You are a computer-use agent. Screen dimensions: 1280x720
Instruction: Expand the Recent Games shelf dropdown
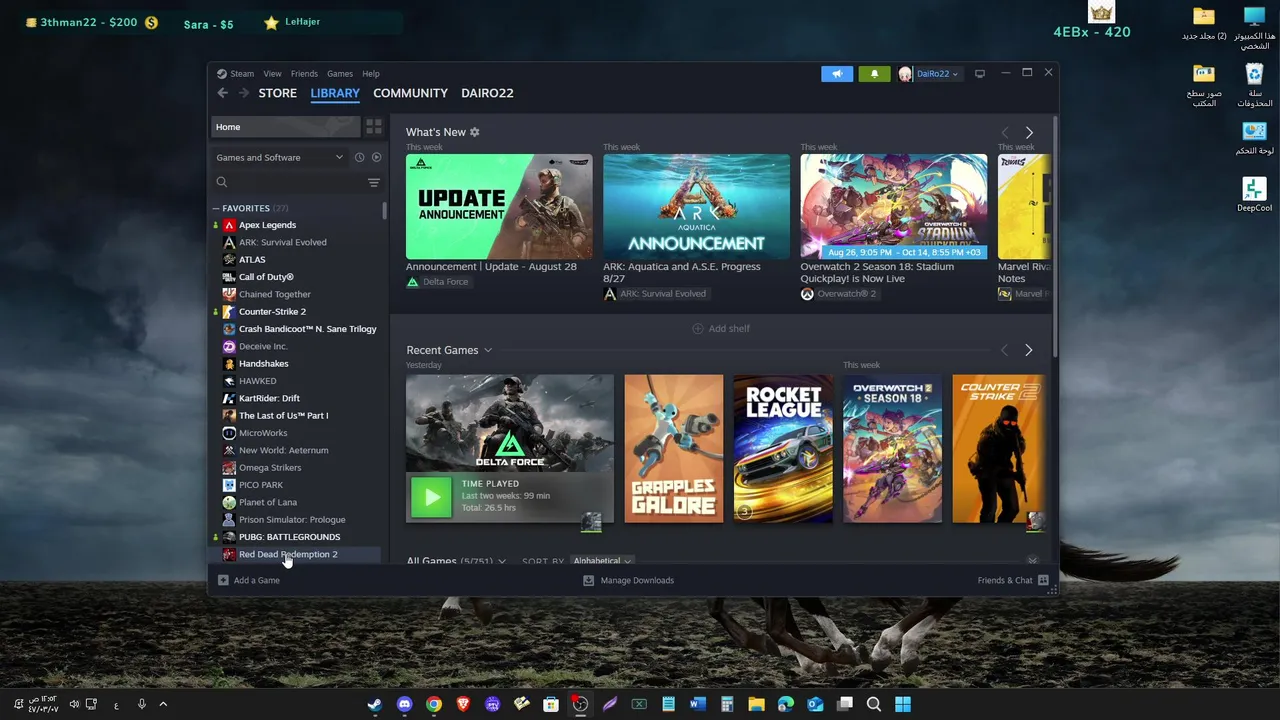pos(488,350)
